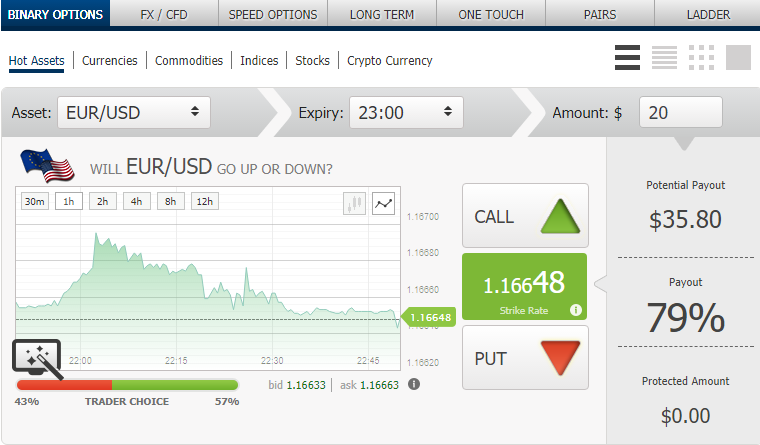This screenshot has height=445, width=760.
Task: Toggle the 12h chart timeframe
Action: (205, 201)
